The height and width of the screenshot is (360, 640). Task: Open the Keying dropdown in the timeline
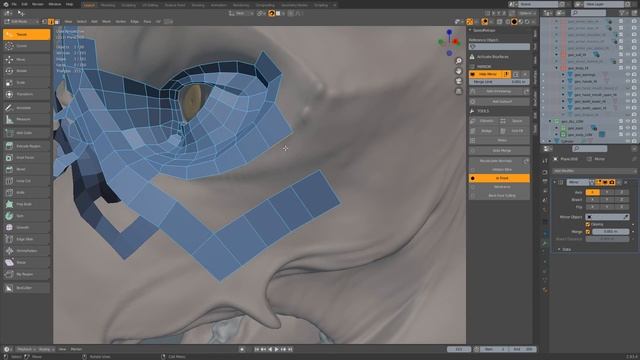(46, 349)
